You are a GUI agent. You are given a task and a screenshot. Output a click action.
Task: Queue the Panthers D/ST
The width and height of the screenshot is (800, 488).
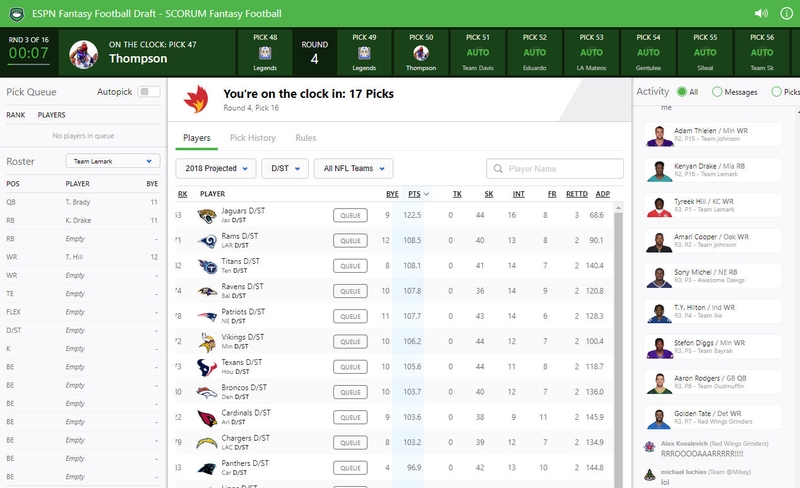(x=351, y=468)
